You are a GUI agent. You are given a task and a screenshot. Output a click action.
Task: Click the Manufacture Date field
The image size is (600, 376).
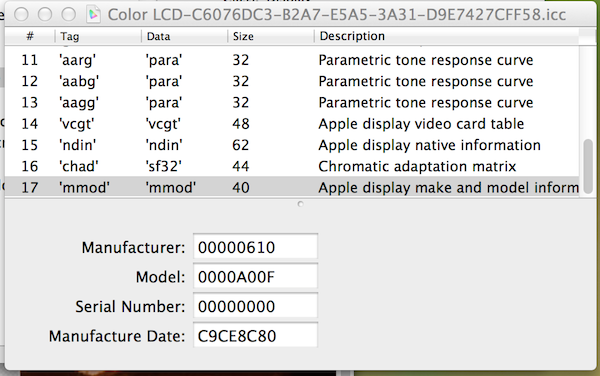coord(255,336)
